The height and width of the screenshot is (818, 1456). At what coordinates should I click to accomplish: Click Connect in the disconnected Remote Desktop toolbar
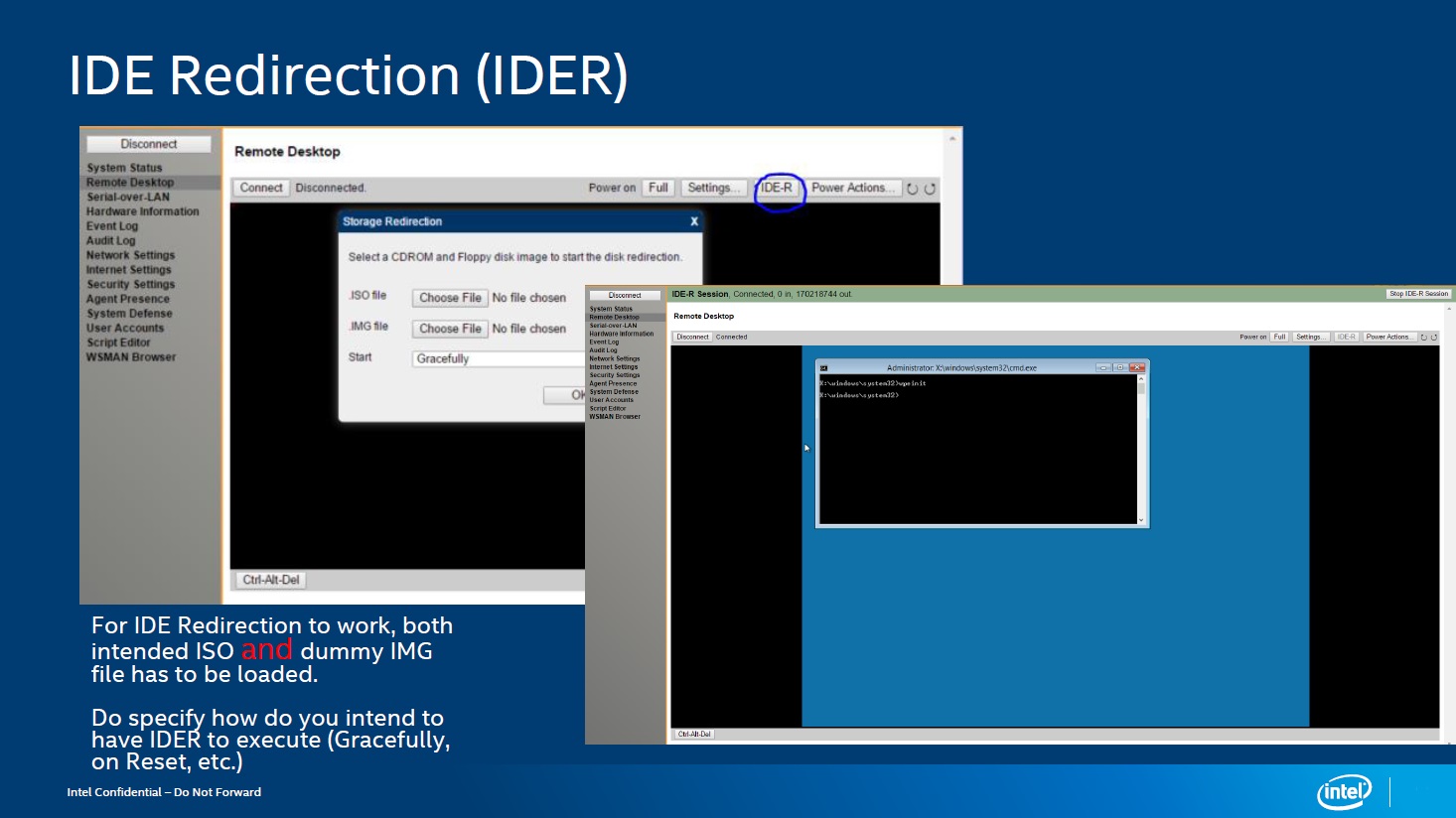[x=261, y=188]
